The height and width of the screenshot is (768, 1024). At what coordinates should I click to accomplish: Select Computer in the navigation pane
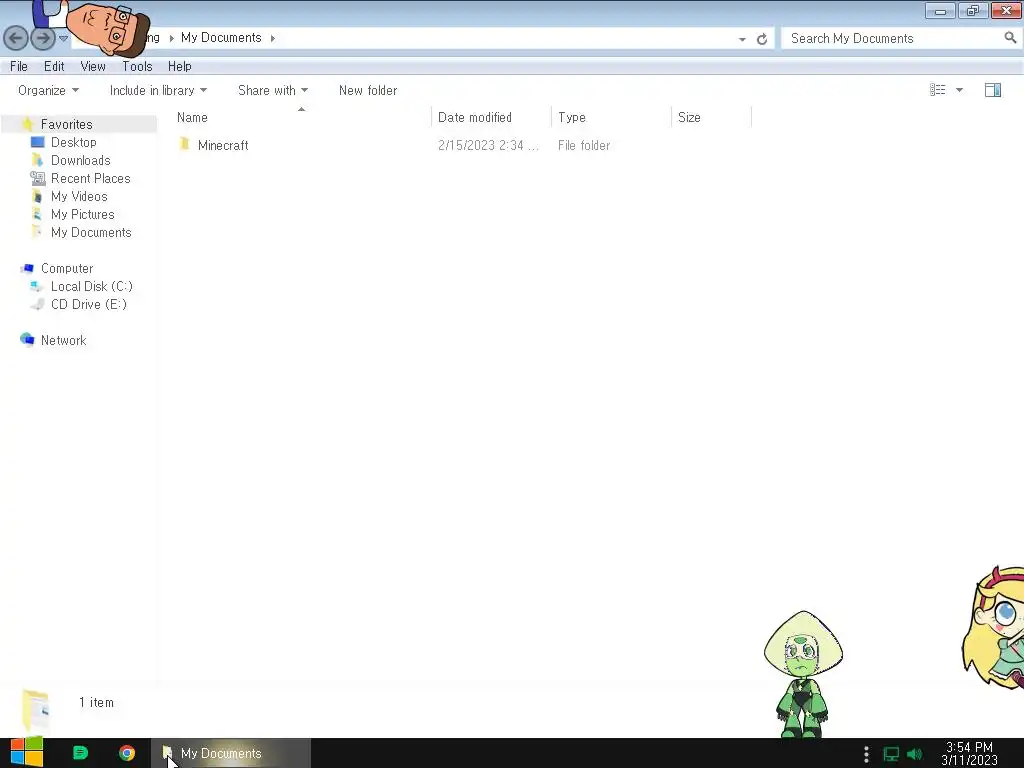67,268
